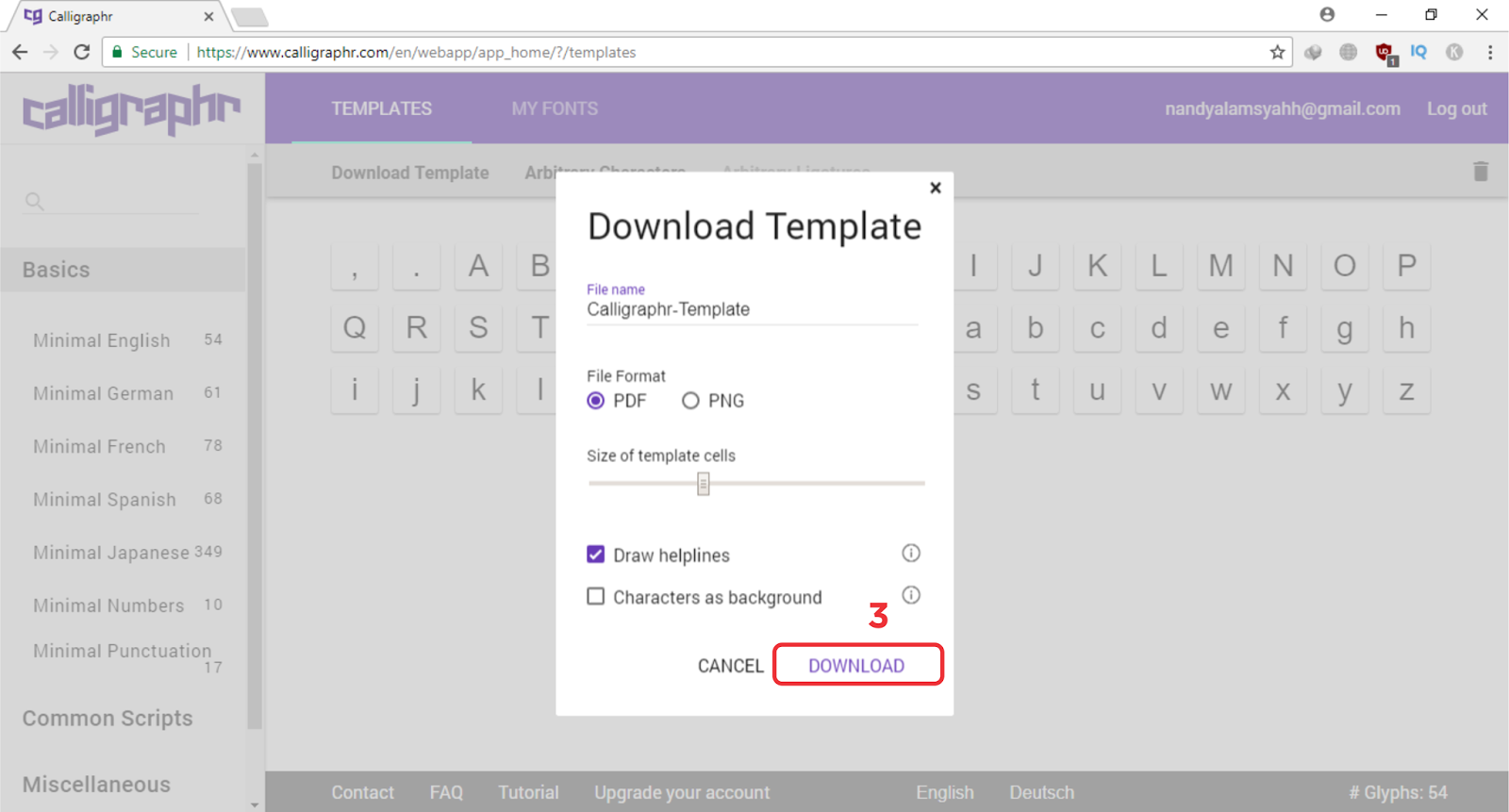Viewport: 1509px width, 812px height.
Task: Cancel the Download Template dialog
Action: [x=730, y=666]
